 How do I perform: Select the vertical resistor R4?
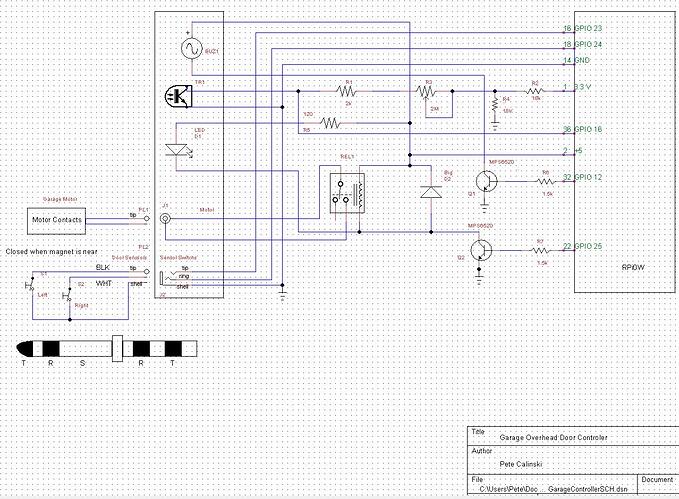pos(495,104)
